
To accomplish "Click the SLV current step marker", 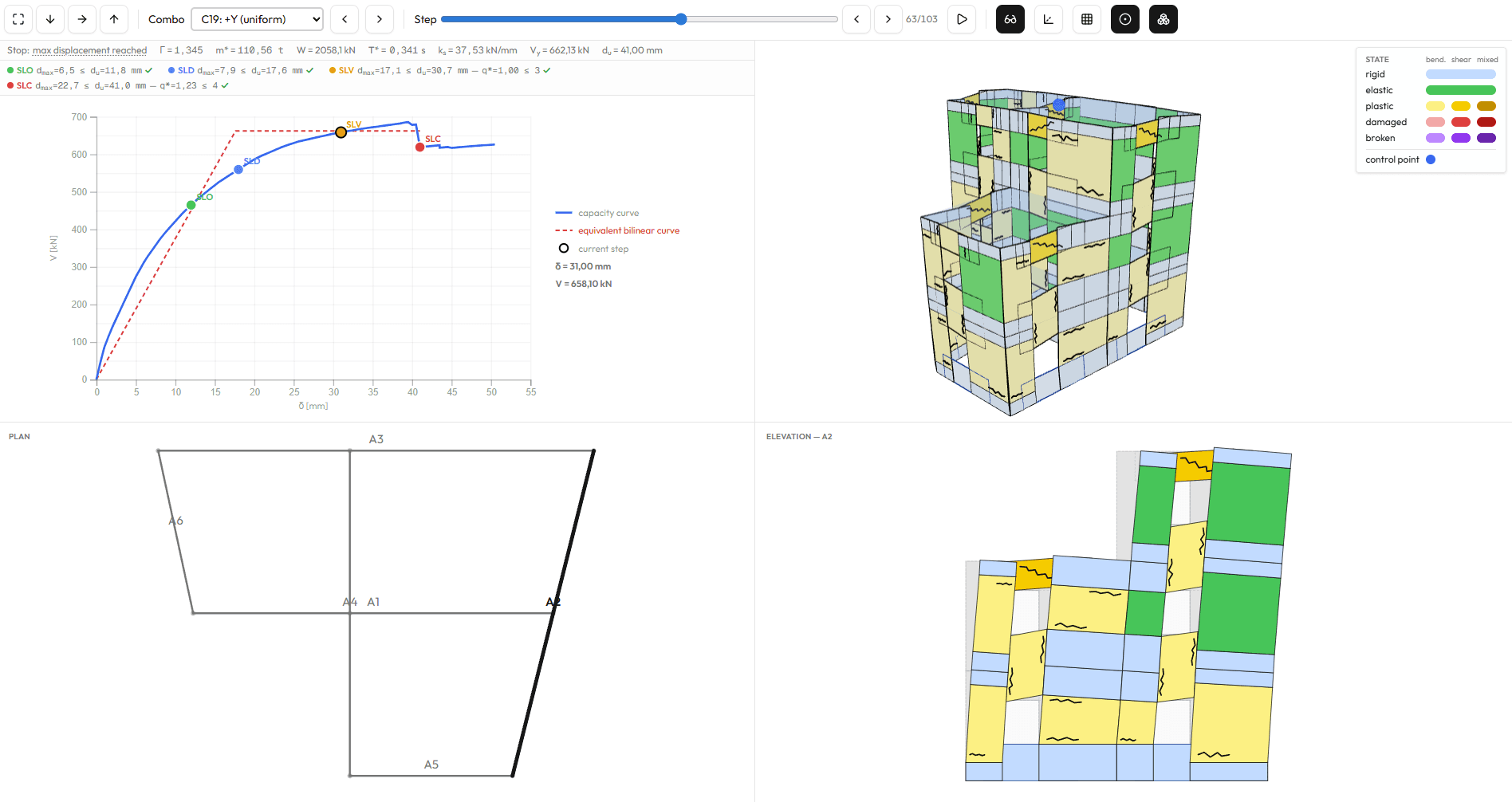I will tap(341, 132).
